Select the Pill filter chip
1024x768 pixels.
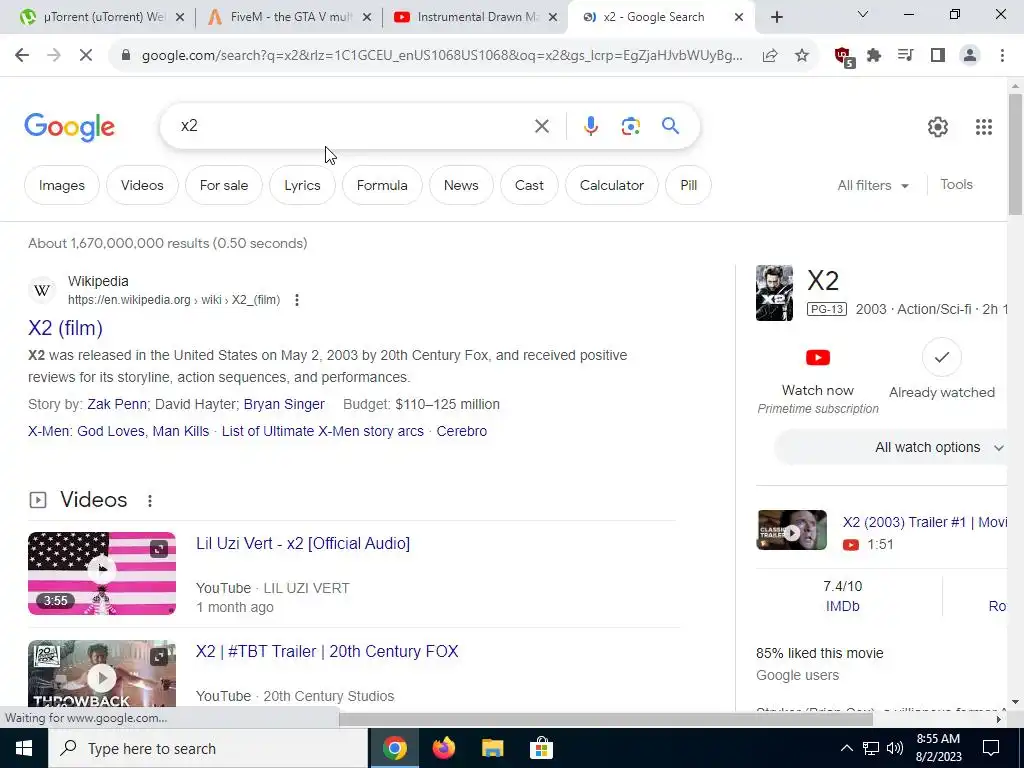tap(688, 185)
